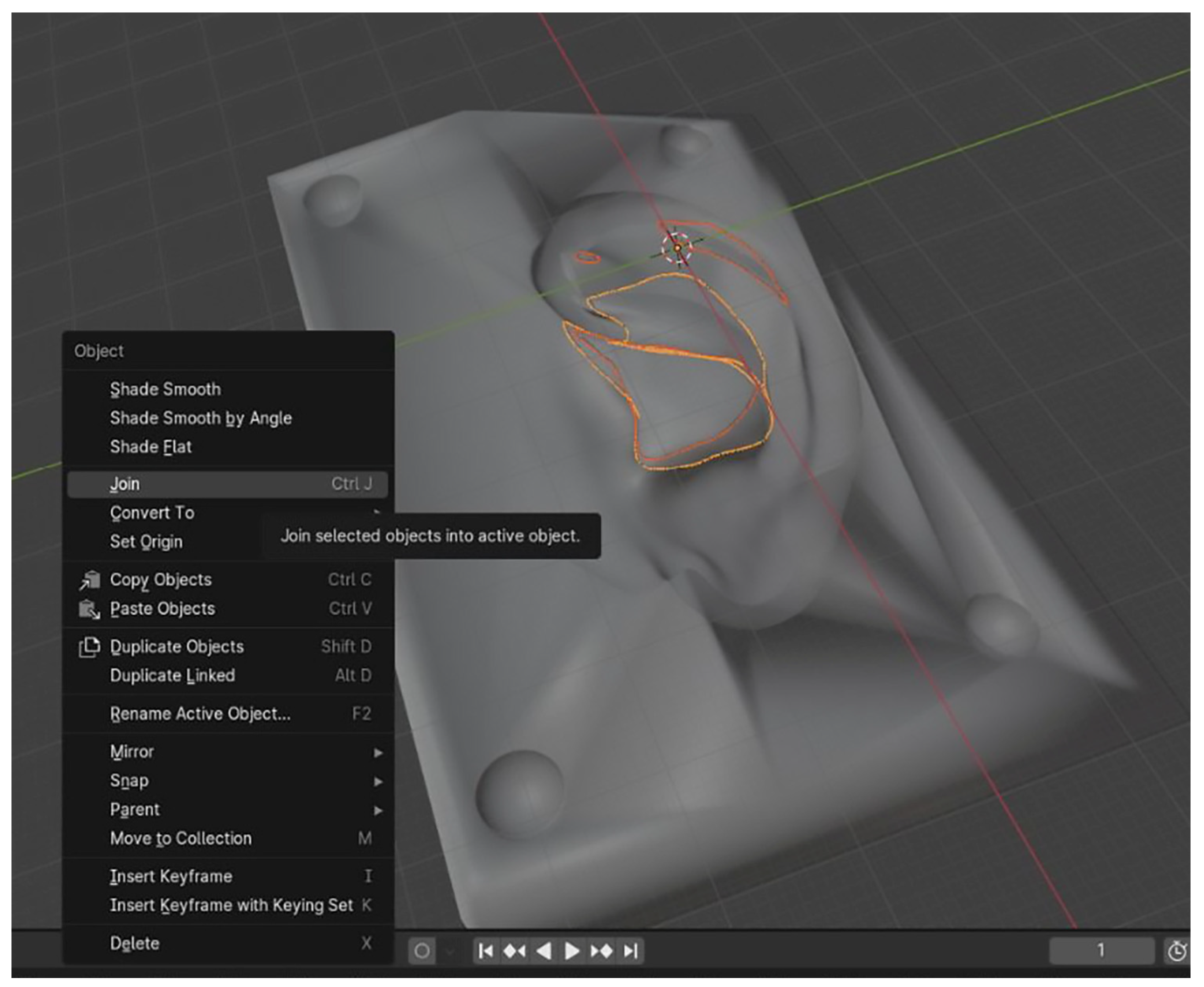Click the Copy Objects icon
The width and height of the screenshot is (1204, 987).
(90, 580)
